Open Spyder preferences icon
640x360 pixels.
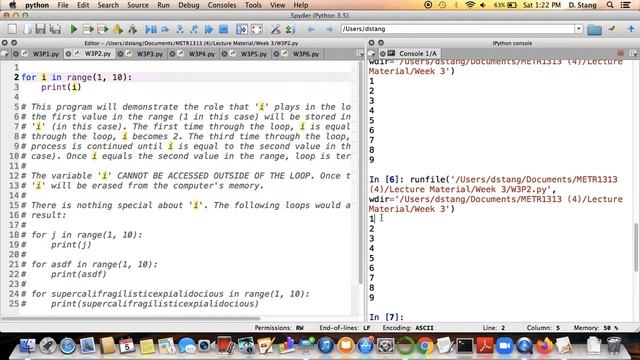click(276, 29)
